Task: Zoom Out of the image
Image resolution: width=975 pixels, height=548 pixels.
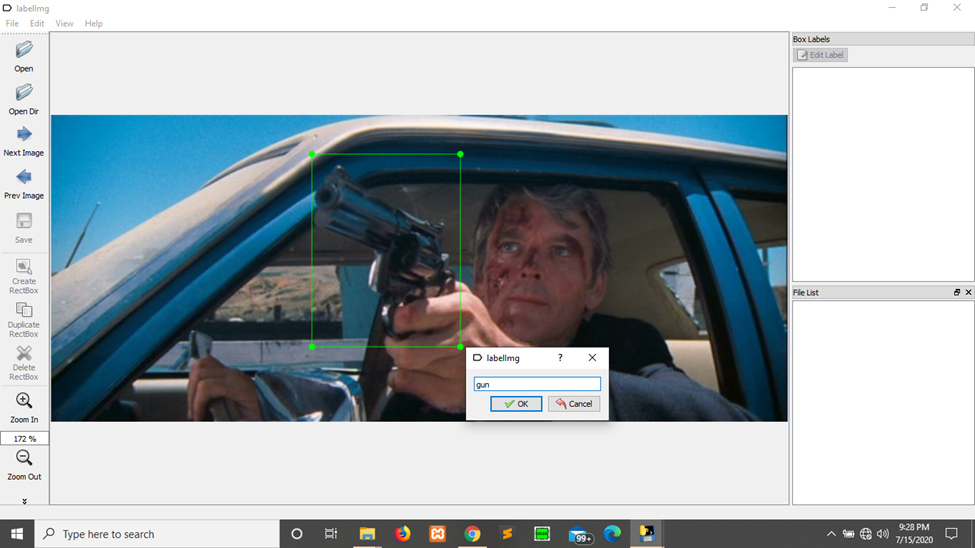Action: click(x=24, y=465)
